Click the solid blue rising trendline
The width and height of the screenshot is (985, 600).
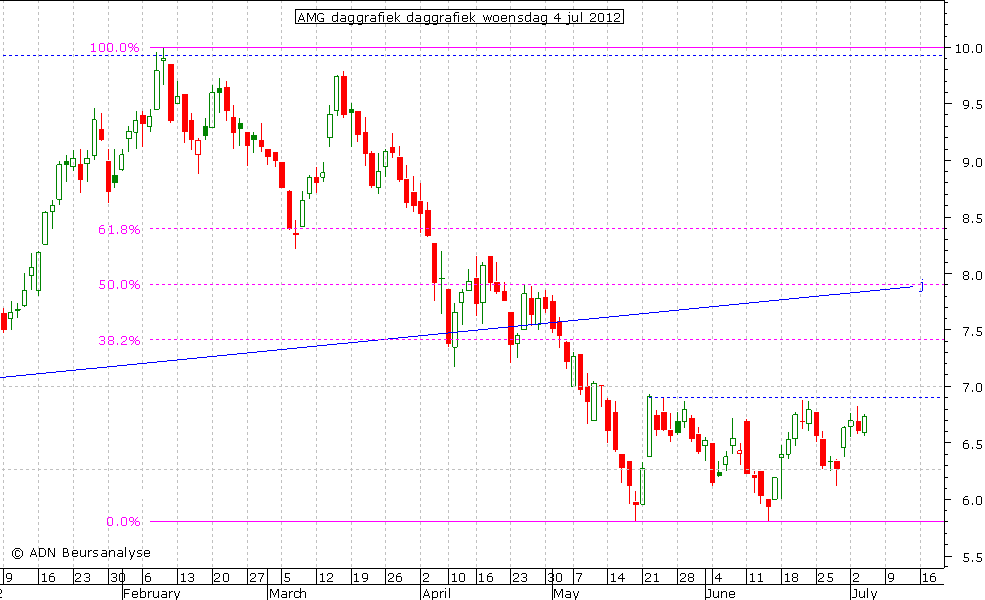457,332
